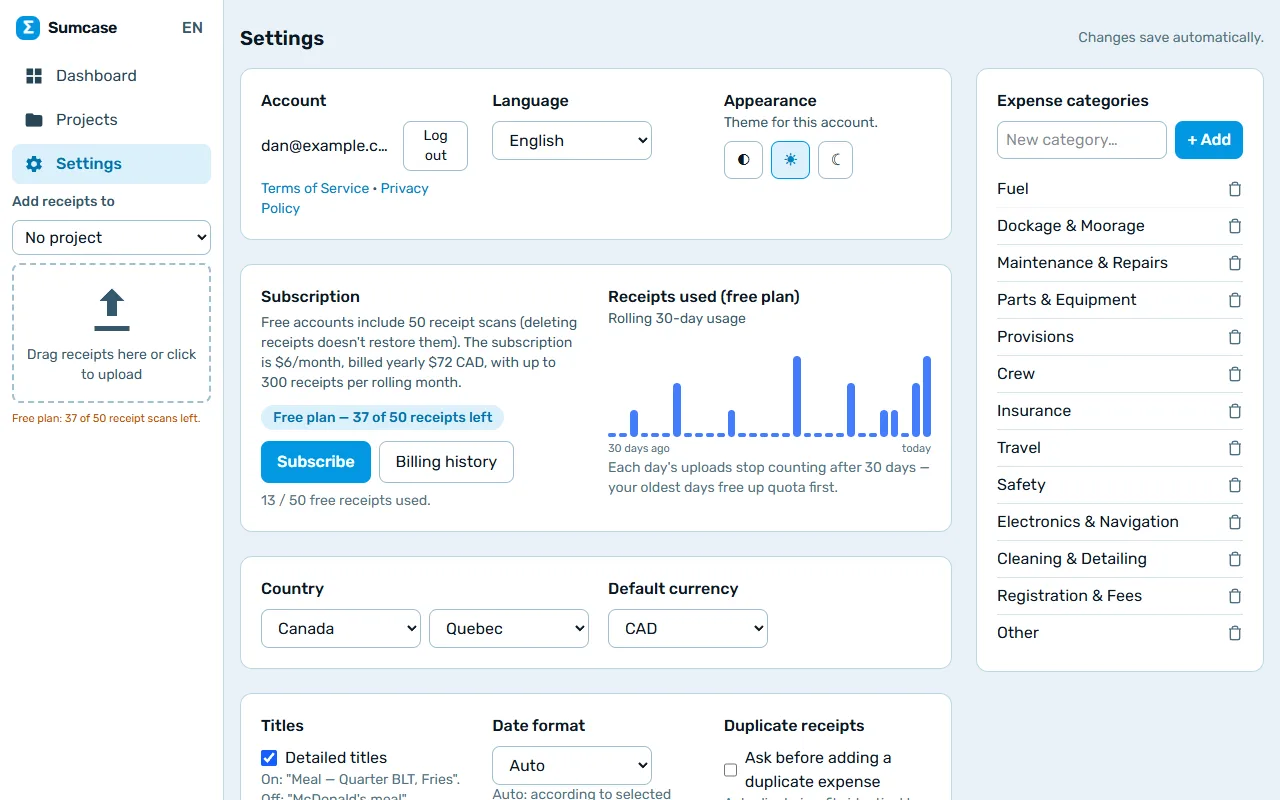The image size is (1280, 800).
Task: Click the Subscribe button
Action: (316, 462)
